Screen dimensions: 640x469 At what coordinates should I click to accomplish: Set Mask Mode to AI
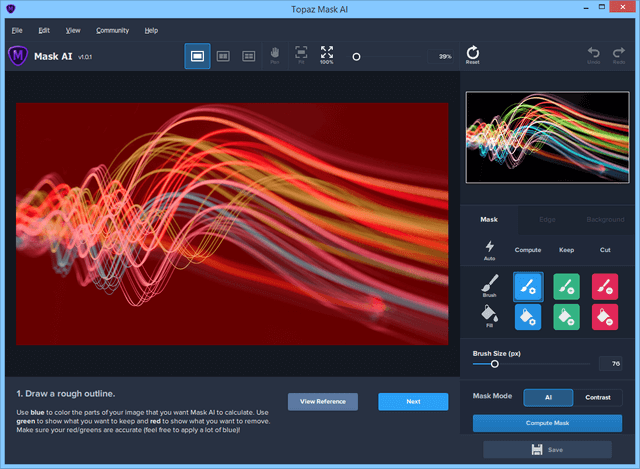(547, 397)
